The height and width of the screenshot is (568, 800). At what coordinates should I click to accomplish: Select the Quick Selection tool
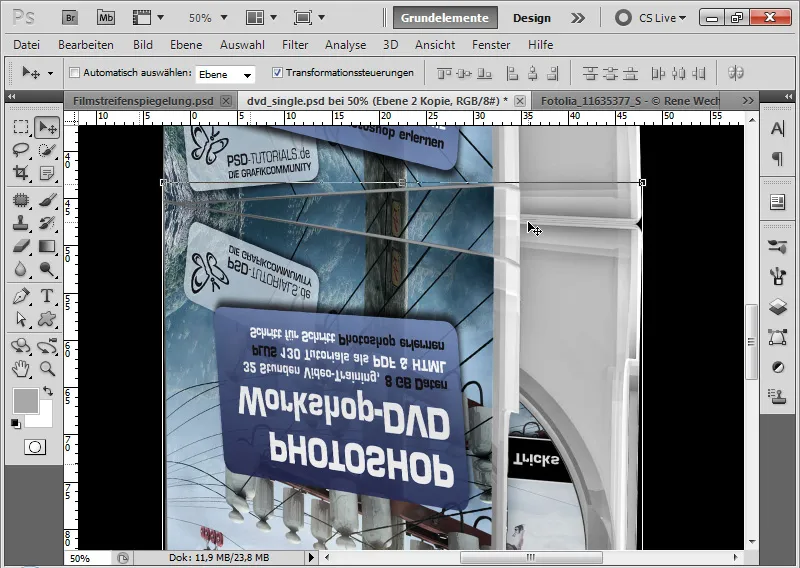point(47,150)
